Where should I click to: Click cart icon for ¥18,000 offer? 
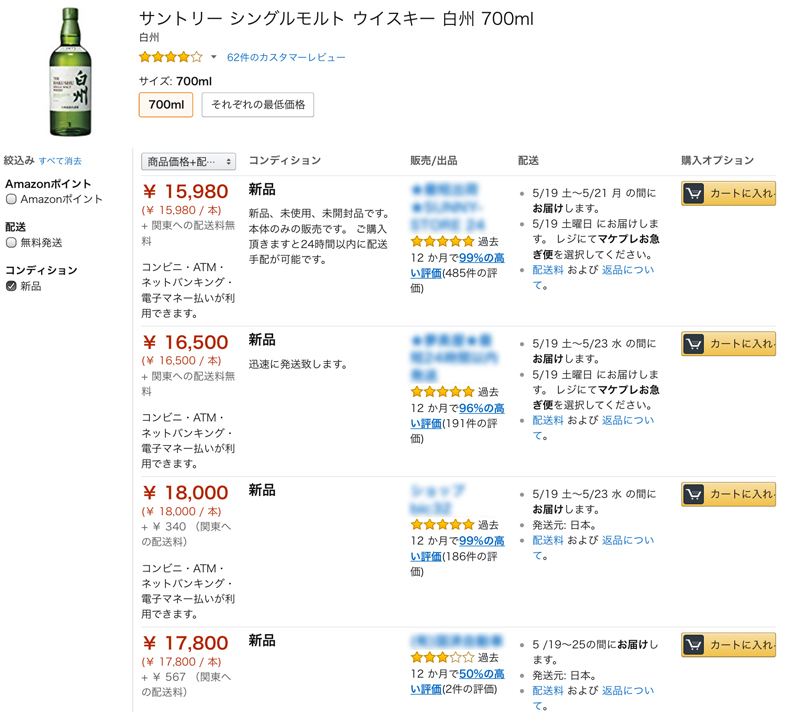tap(694, 495)
